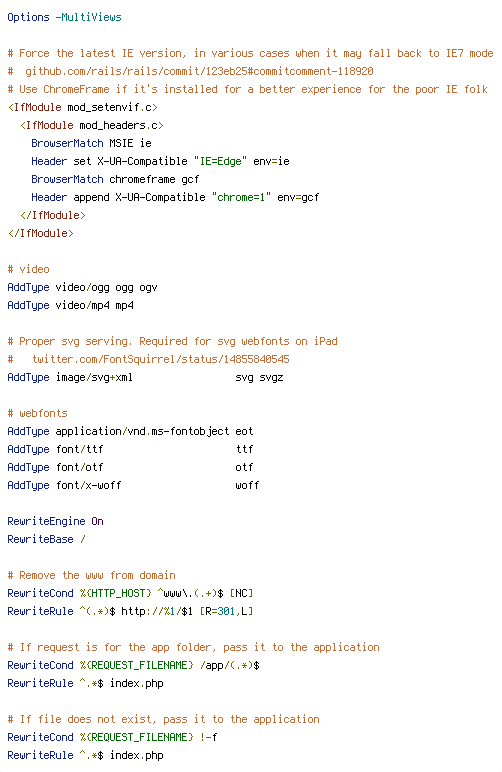Click the twitter.com/FontSquirrel status URL
502x772 pixels.
(x=160, y=359)
